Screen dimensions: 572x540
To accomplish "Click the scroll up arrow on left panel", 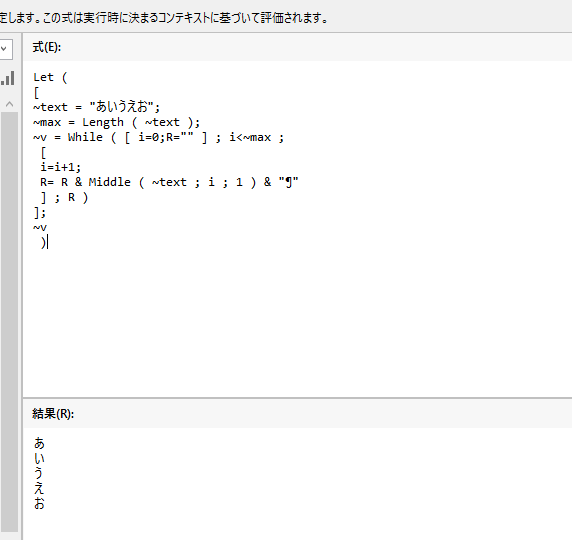I will (9, 104).
